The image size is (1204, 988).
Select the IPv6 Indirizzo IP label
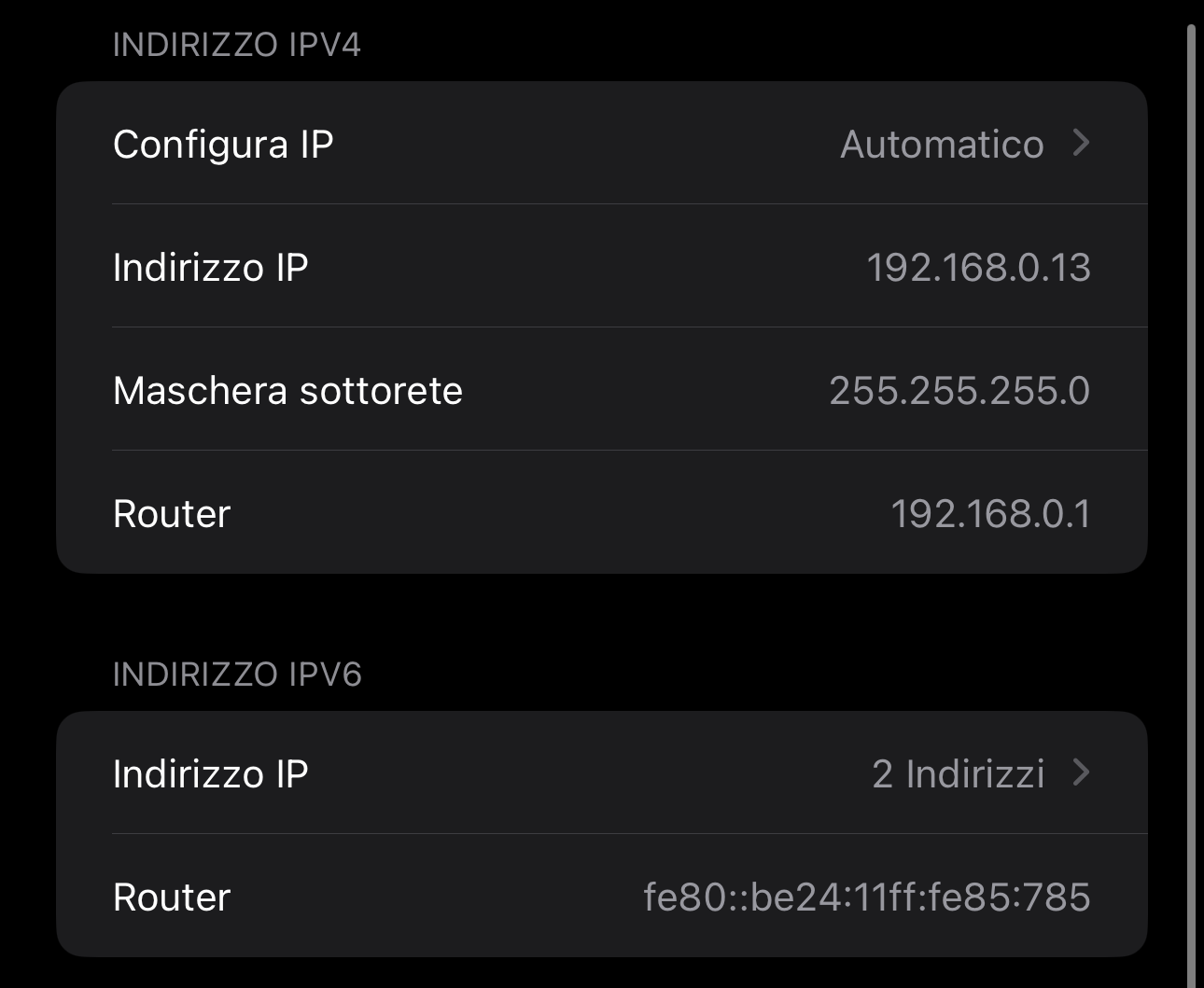coord(210,774)
